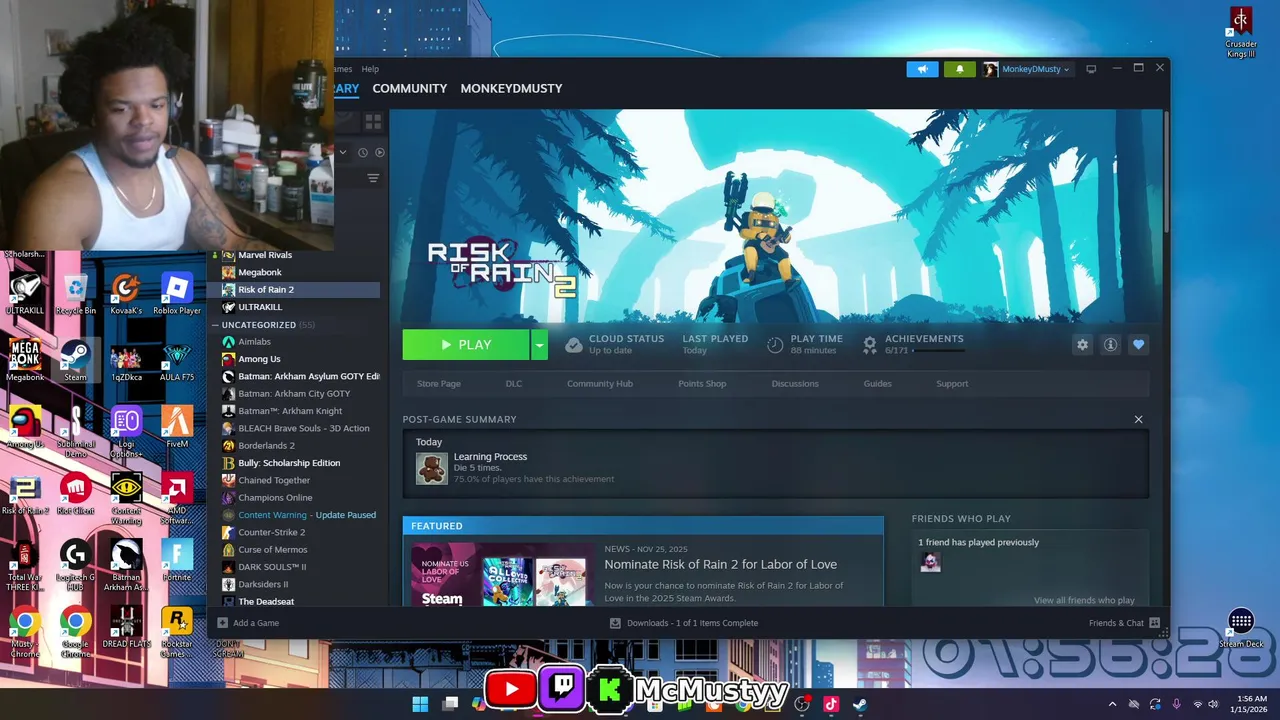Open Steam icon in the taskbar
1280x720 pixels.
(x=859, y=704)
